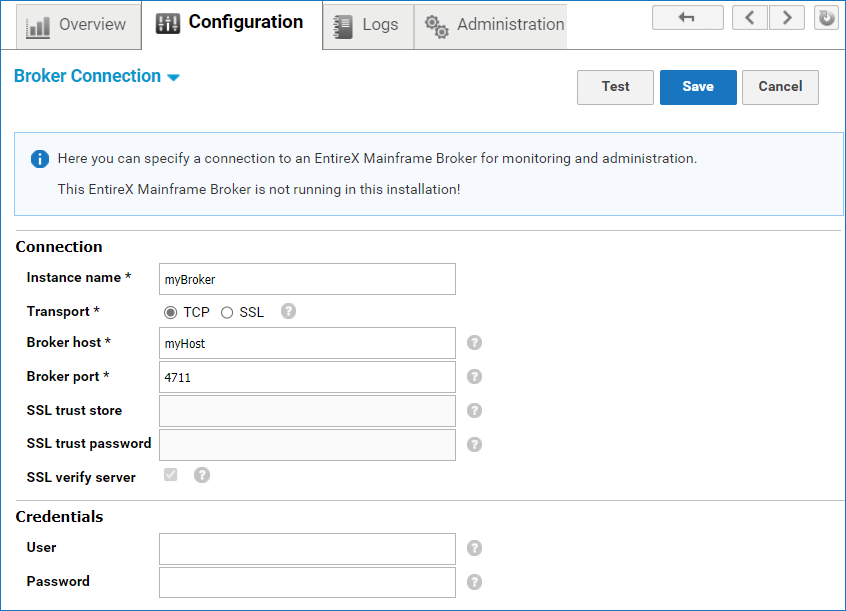Select SSL transport radio button
The image size is (846, 611).
[x=227, y=313]
